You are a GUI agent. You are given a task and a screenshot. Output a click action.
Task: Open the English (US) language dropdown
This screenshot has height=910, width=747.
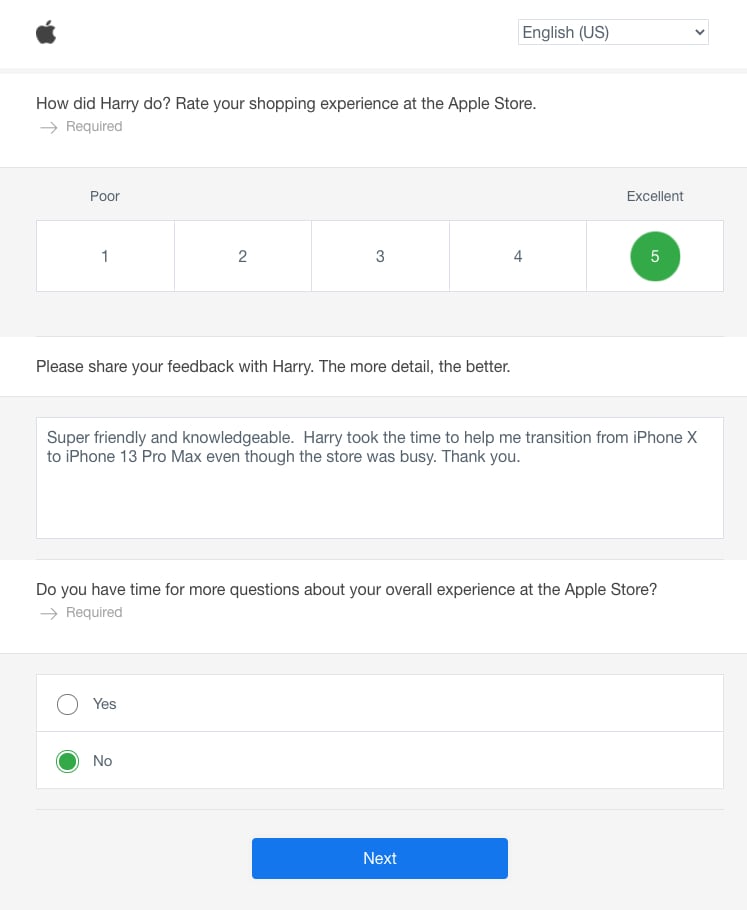point(612,32)
